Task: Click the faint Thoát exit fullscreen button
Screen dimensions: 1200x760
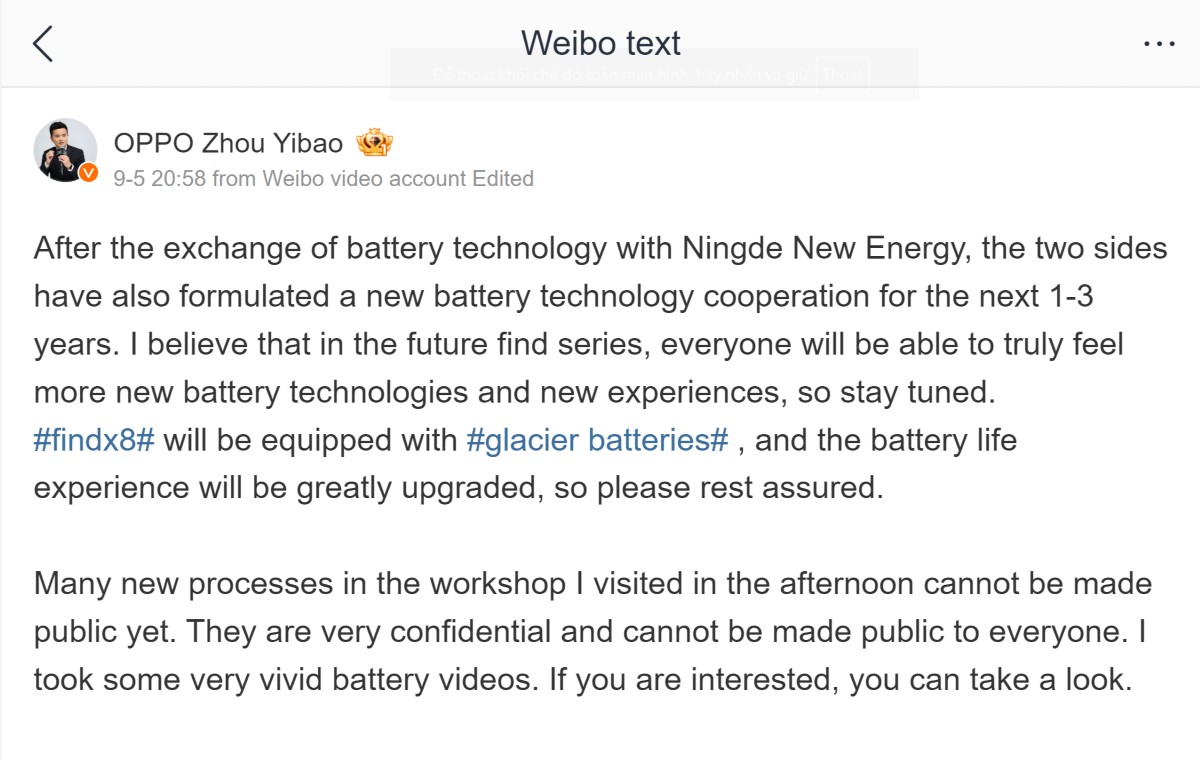Action: pyautogui.click(x=842, y=74)
